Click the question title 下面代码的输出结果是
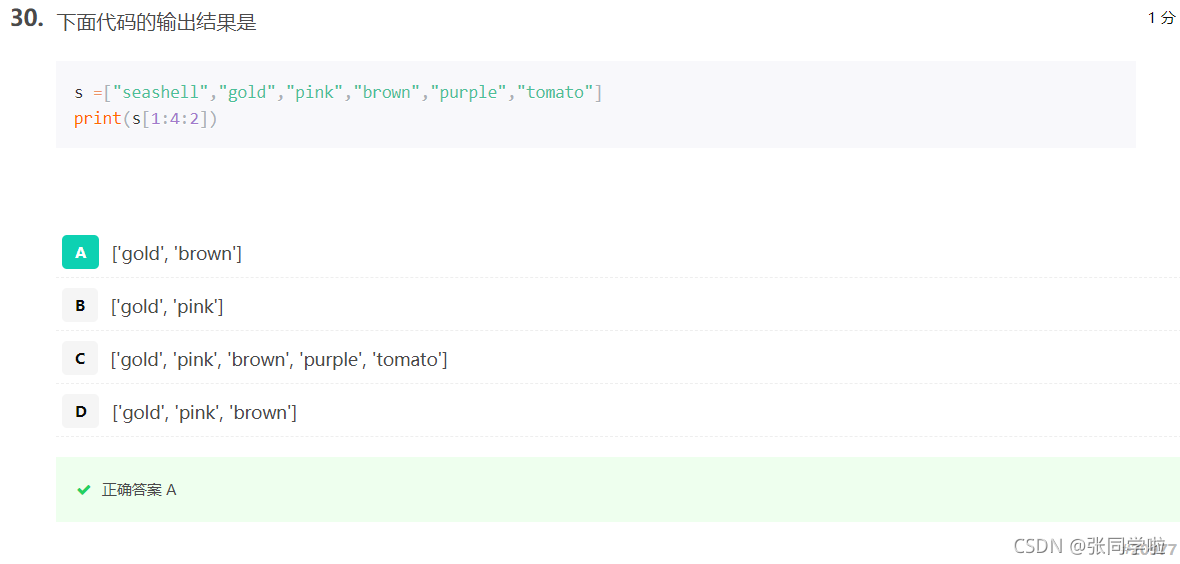Screen dimensions: 1180x564 [157, 23]
